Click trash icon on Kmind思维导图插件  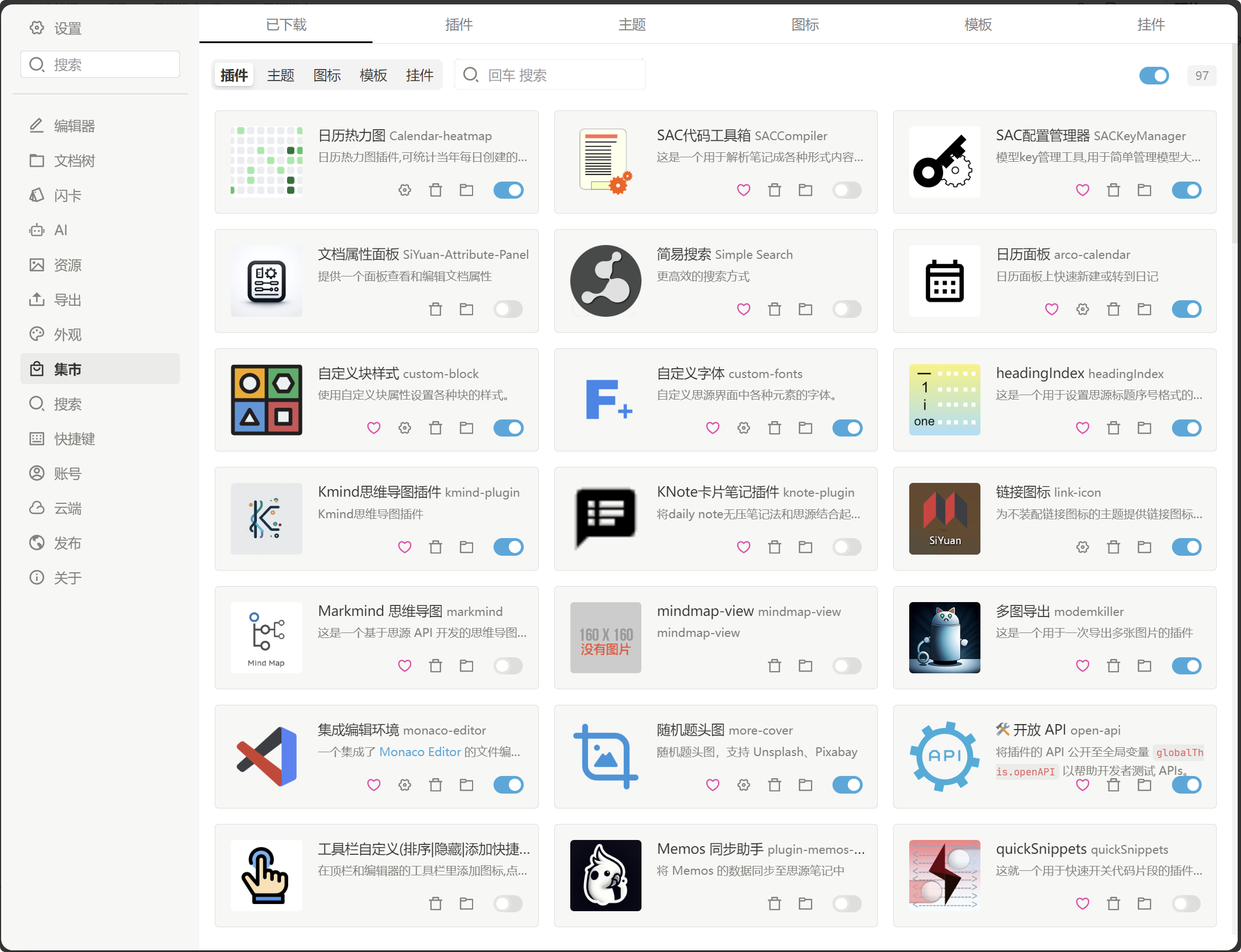coord(435,547)
